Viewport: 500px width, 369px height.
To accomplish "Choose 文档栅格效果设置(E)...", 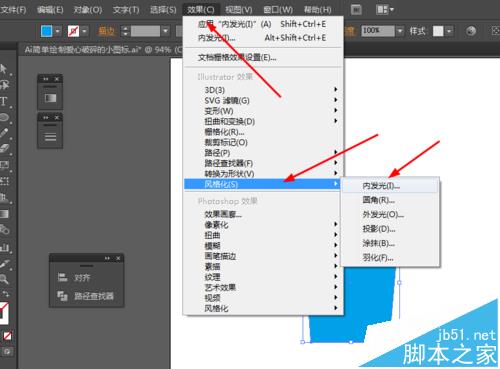I will (x=263, y=57).
